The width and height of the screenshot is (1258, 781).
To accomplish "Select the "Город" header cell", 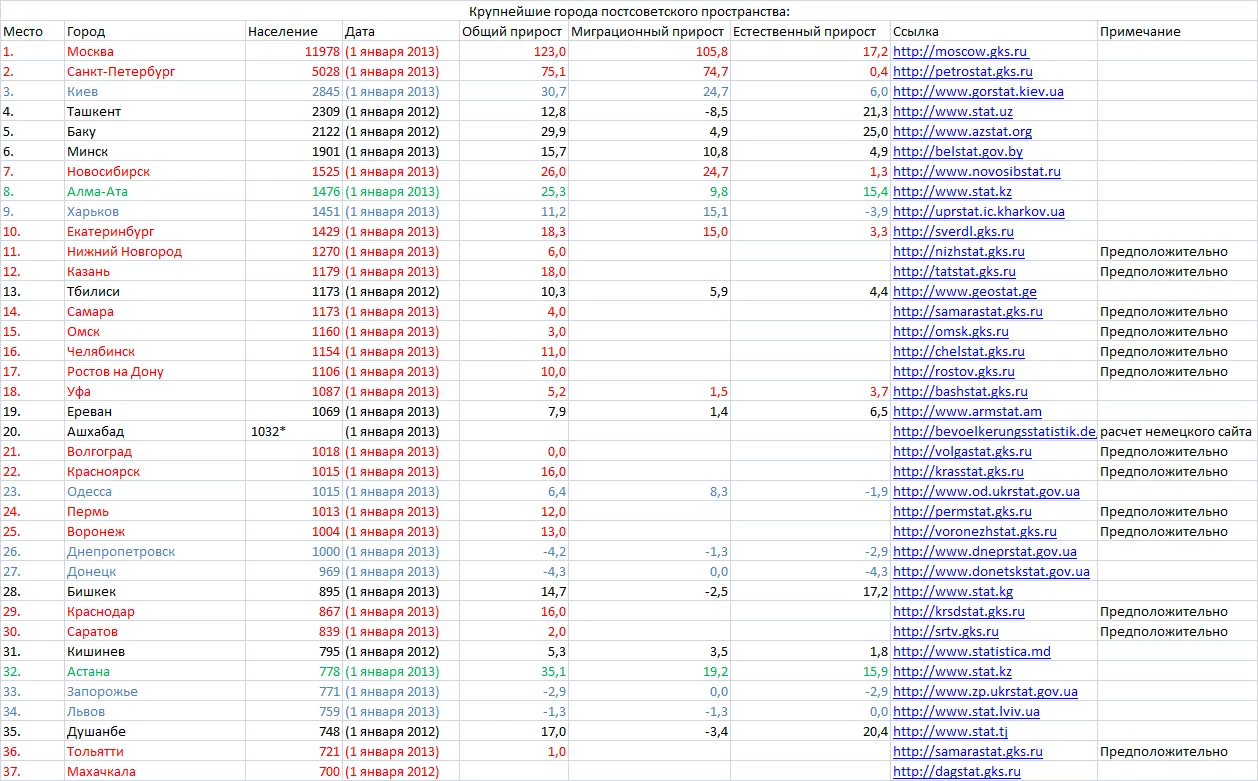I will pyautogui.click(x=86, y=31).
